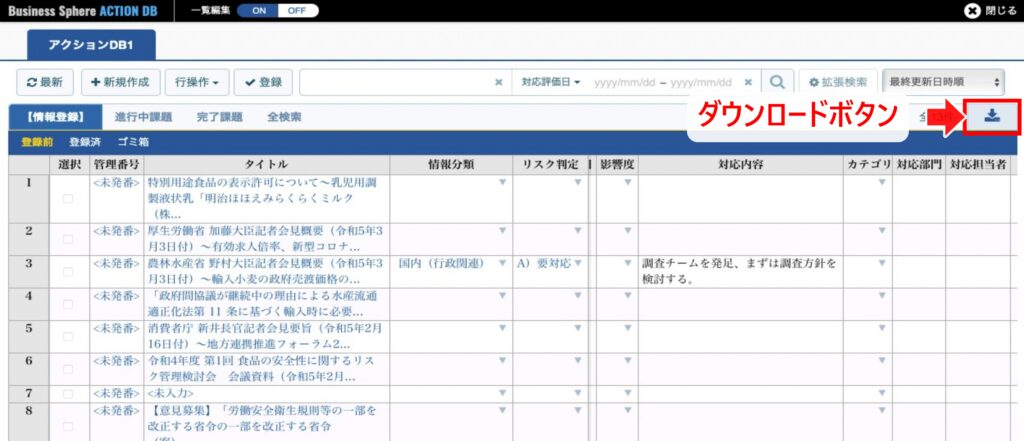1024x441 pixels.
Task: Open 拡張検索 advanced search gear
Action: (839, 82)
